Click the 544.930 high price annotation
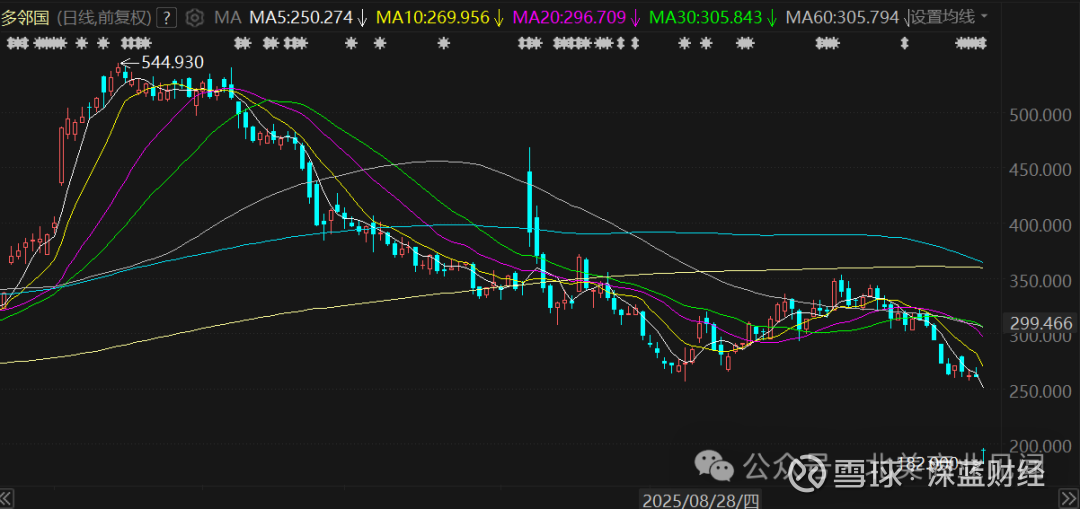This screenshot has width=1080, height=509. click(x=172, y=63)
